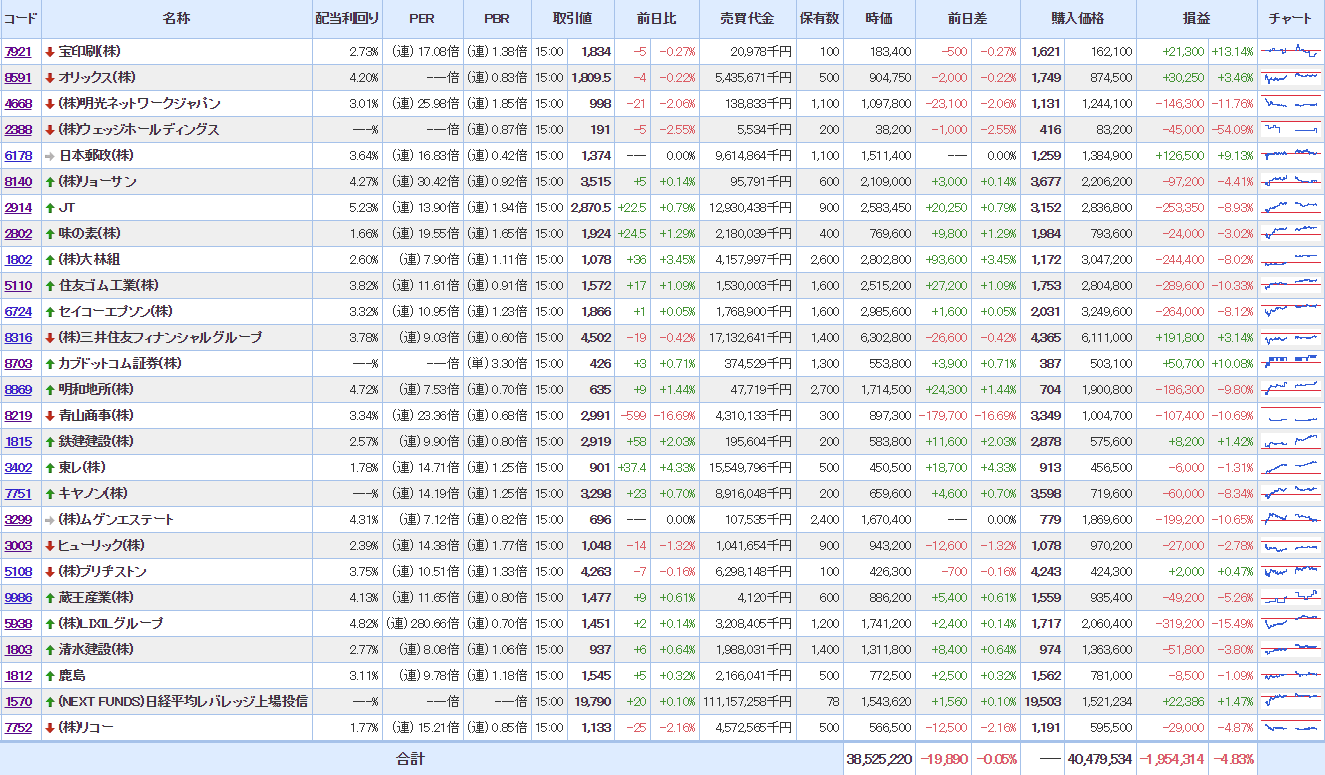The width and height of the screenshot is (1325, 775).
Task: Click the down arrow icon for 青山商事(株)
Action: [50, 415]
